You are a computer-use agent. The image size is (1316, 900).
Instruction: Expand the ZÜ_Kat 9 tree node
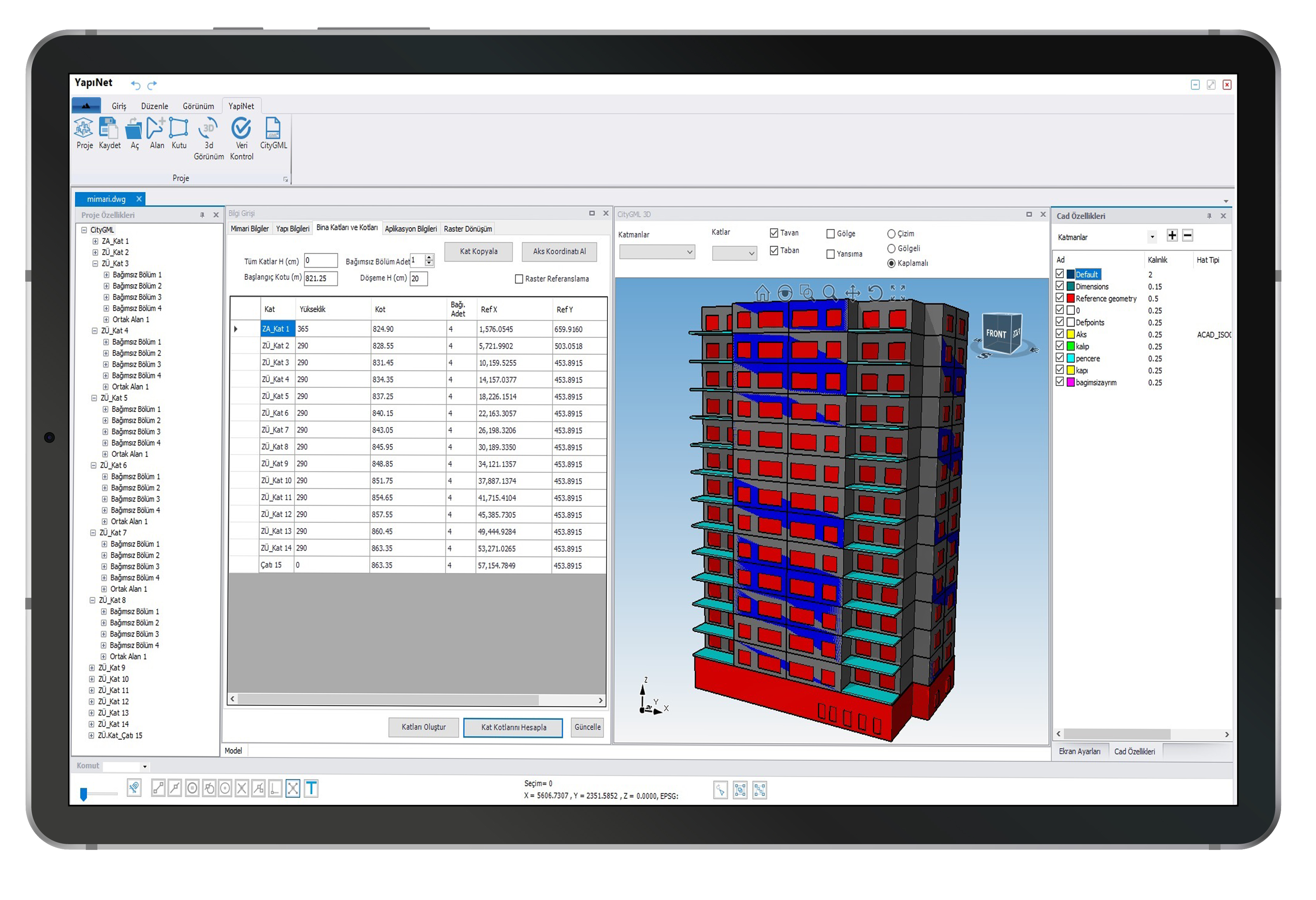(x=92, y=668)
